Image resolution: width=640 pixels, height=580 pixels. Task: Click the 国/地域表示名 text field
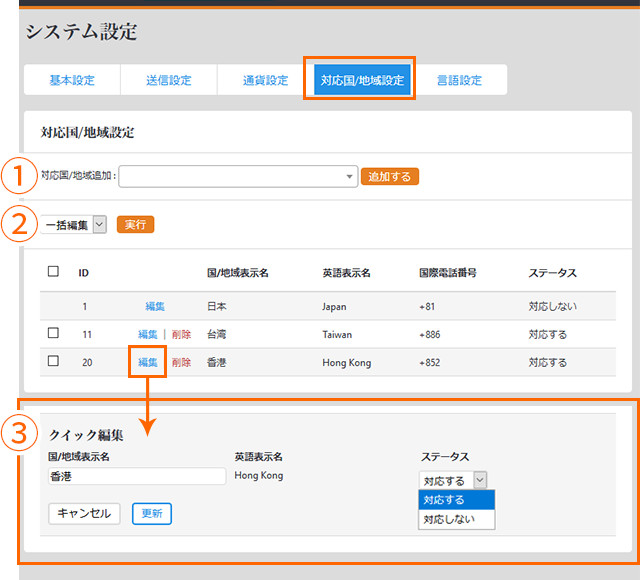click(x=137, y=477)
